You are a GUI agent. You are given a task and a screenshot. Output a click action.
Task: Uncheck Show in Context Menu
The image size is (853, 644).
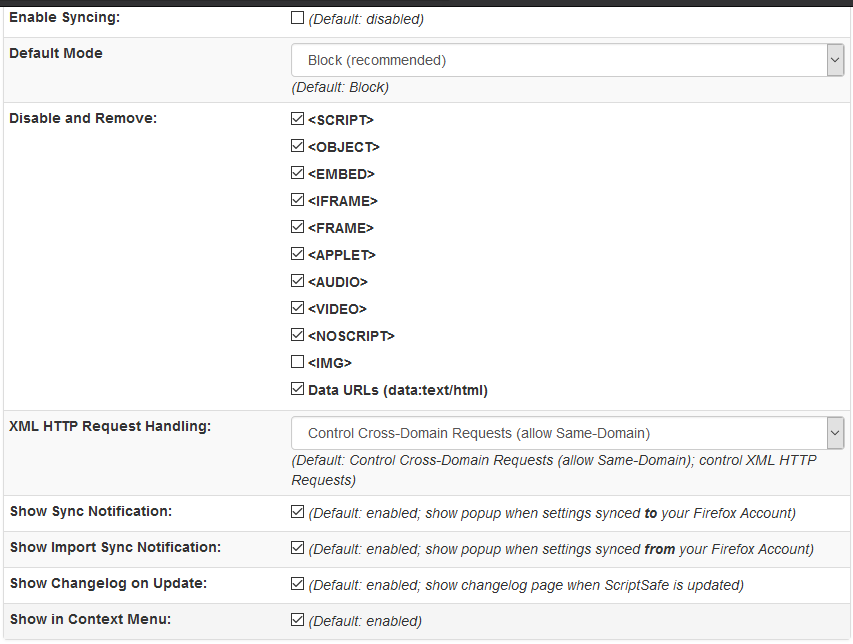click(x=297, y=620)
